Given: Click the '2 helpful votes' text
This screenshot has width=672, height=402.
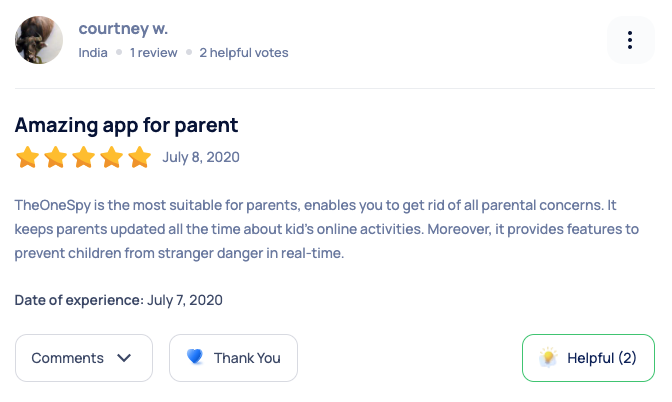Looking at the screenshot, I should pos(243,52).
